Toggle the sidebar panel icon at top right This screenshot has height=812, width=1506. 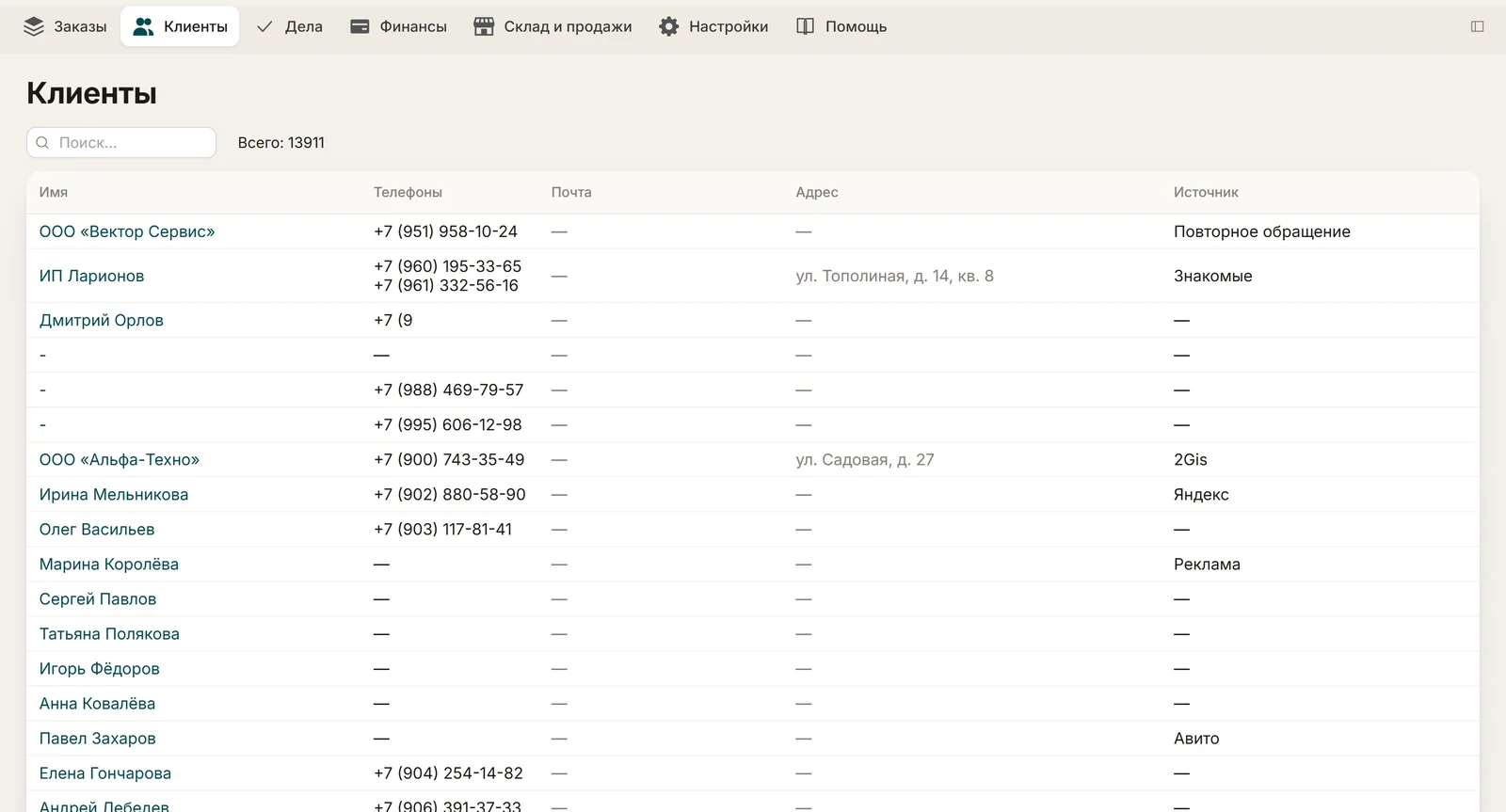pos(1477,26)
